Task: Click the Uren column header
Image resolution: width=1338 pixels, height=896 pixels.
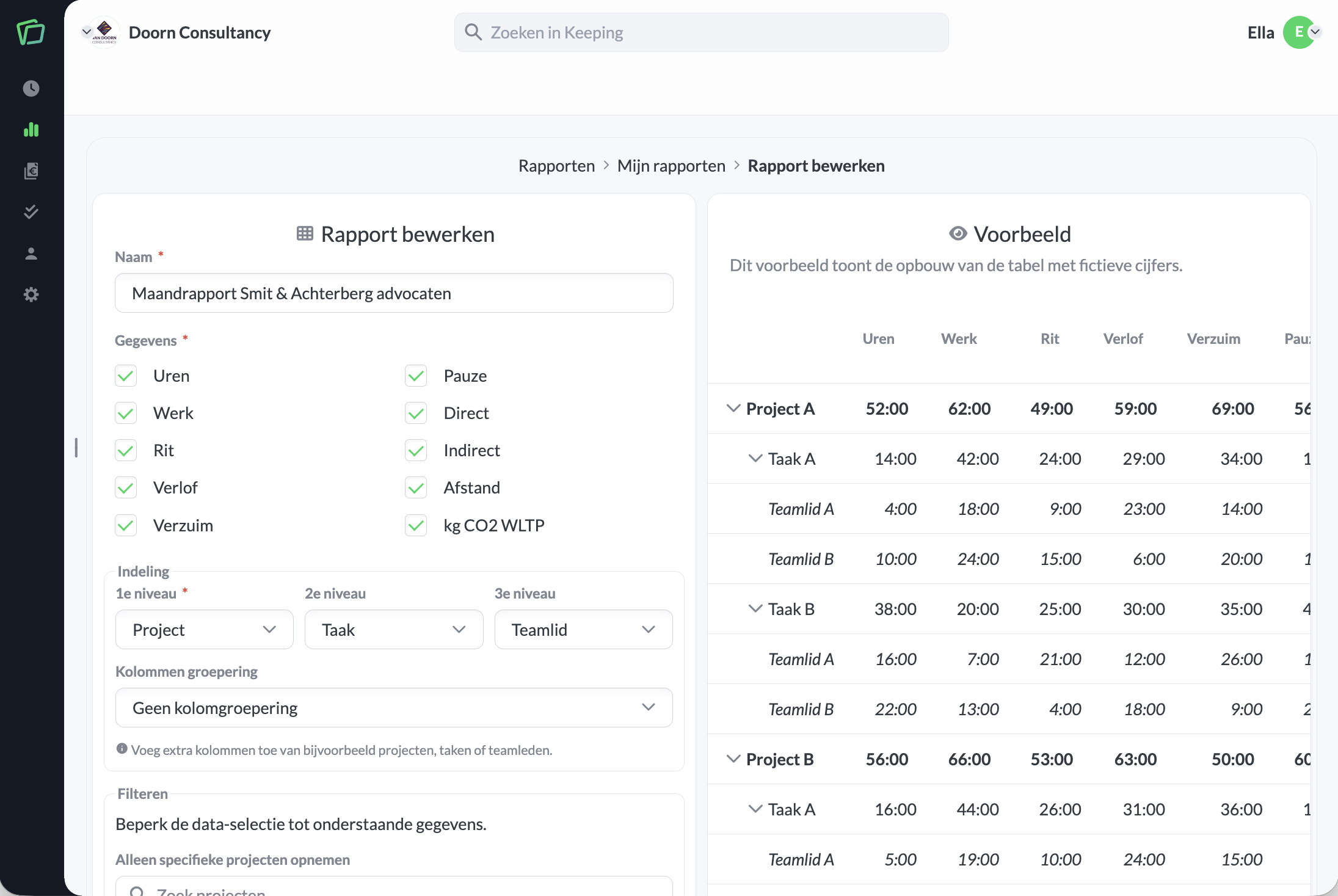Action: click(x=878, y=339)
